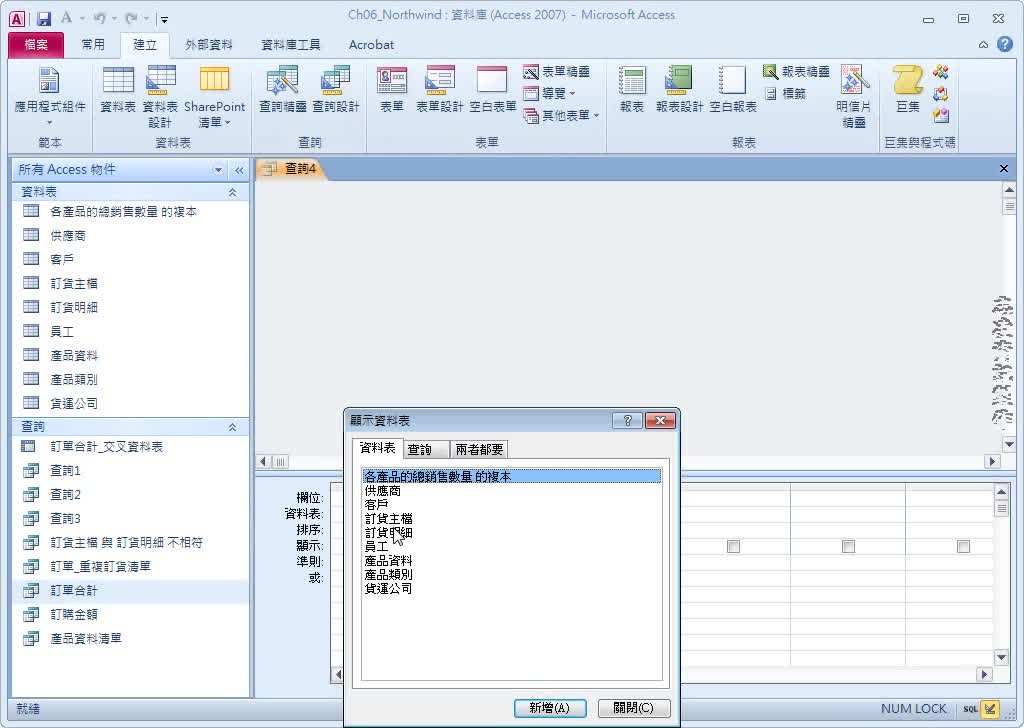Click the design grid vertical scrollbar down arrow
Viewport: 1024px width, 728px height.
point(1001,656)
